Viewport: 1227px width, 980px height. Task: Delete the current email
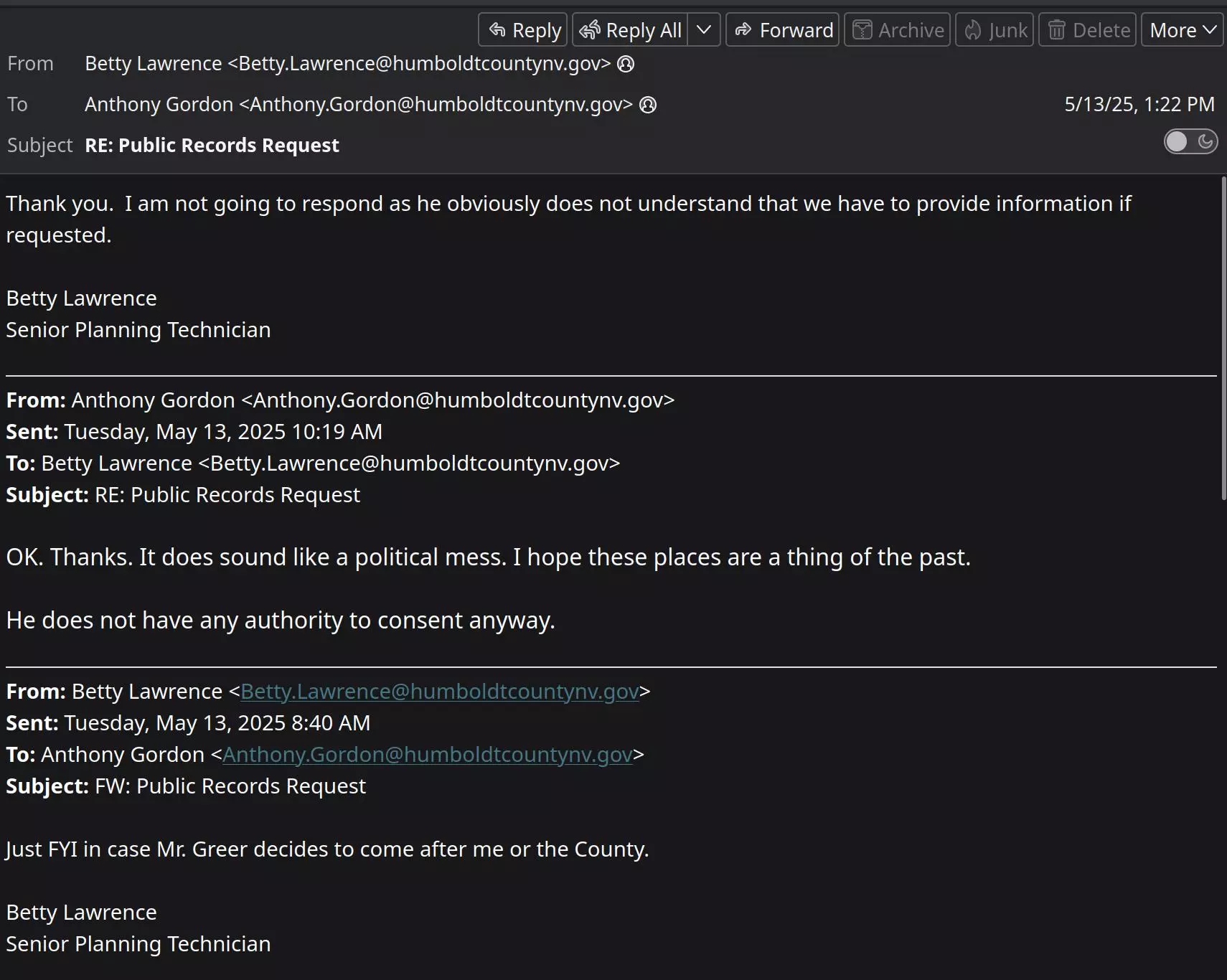[x=1088, y=30]
